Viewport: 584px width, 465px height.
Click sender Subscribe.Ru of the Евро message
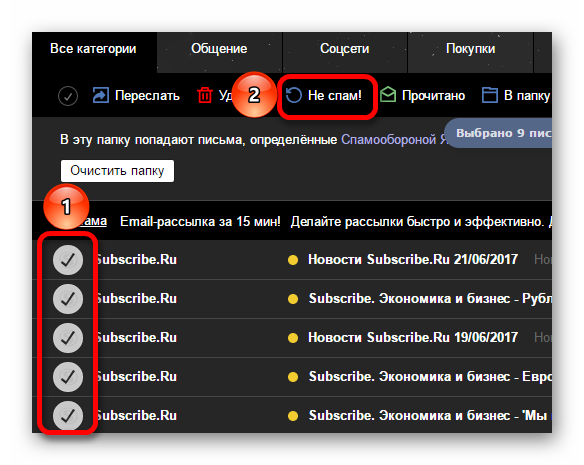[x=137, y=377]
